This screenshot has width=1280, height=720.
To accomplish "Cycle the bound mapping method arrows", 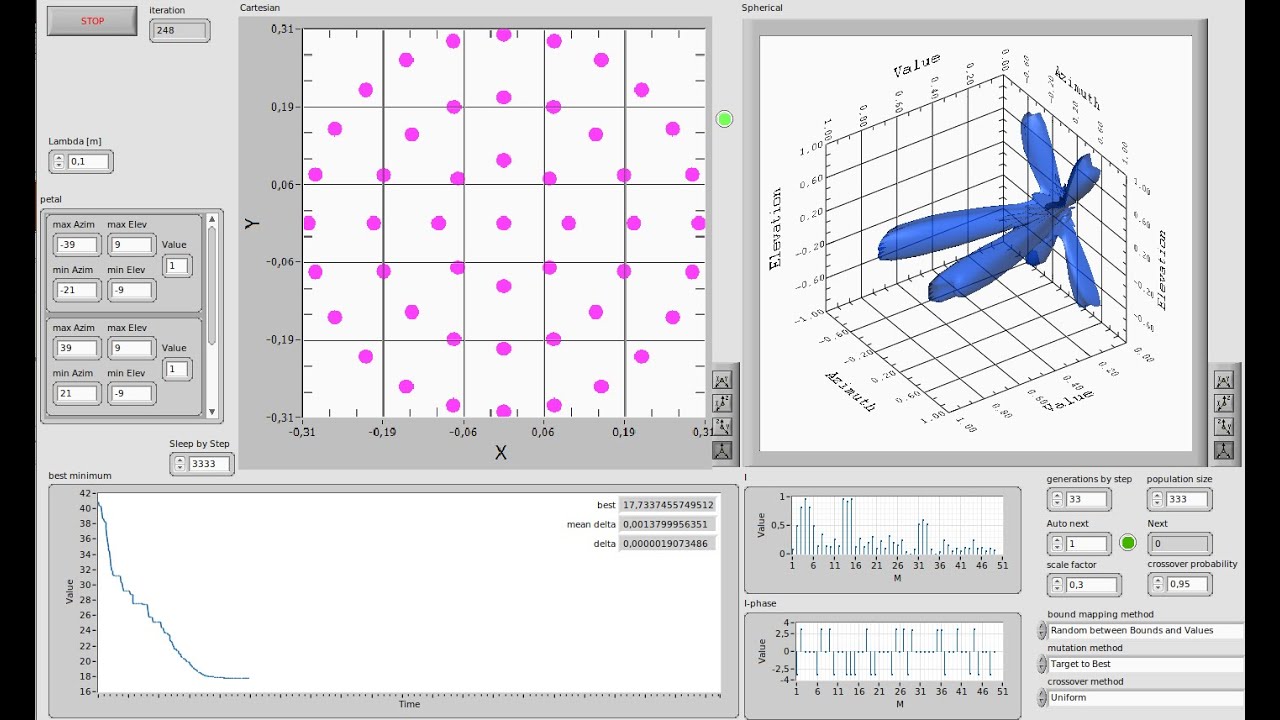I will click(1042, 631).
